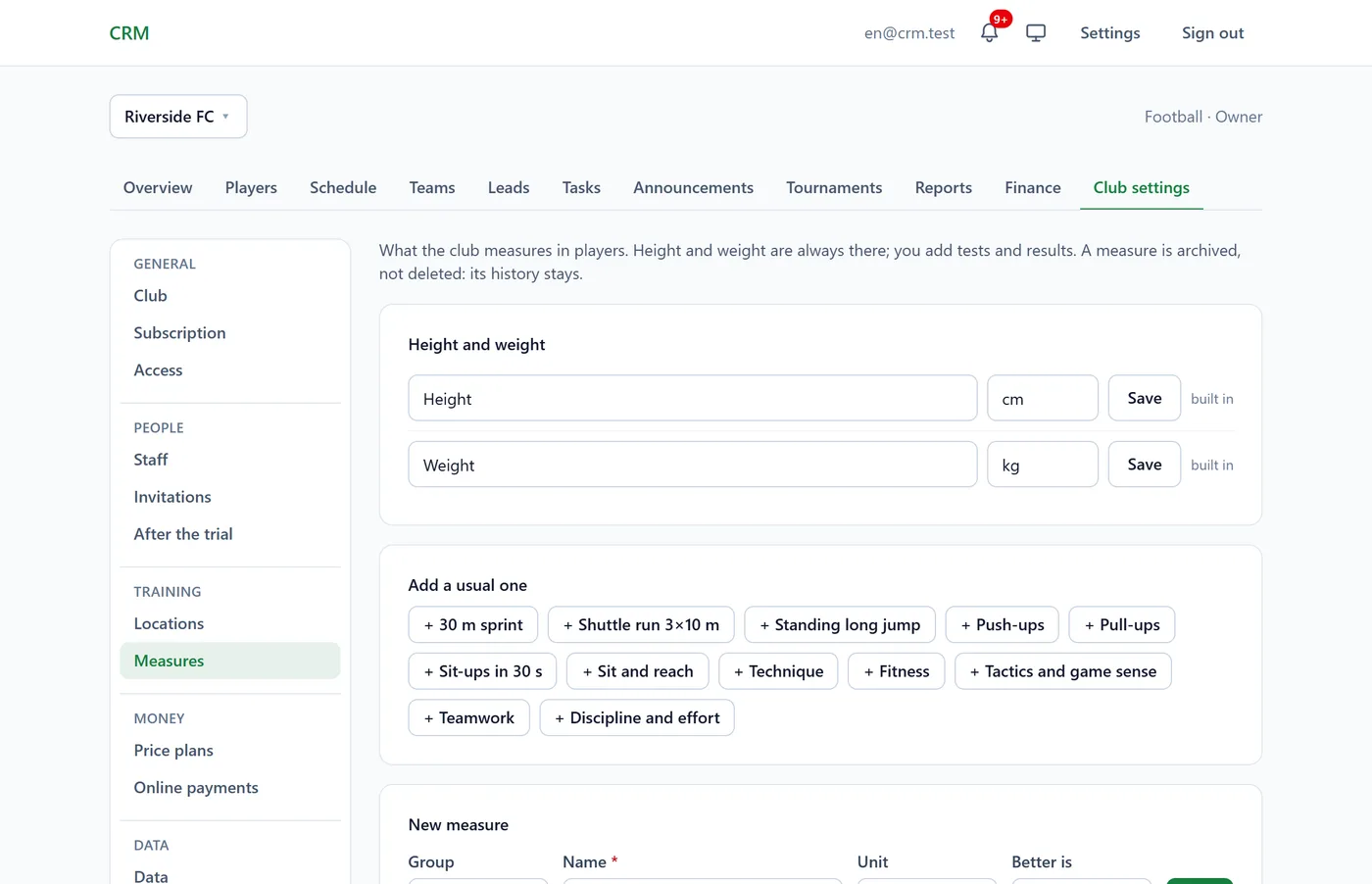Click the Weight name field
The image size is (1372, 884).
click(x=693, y=465)
